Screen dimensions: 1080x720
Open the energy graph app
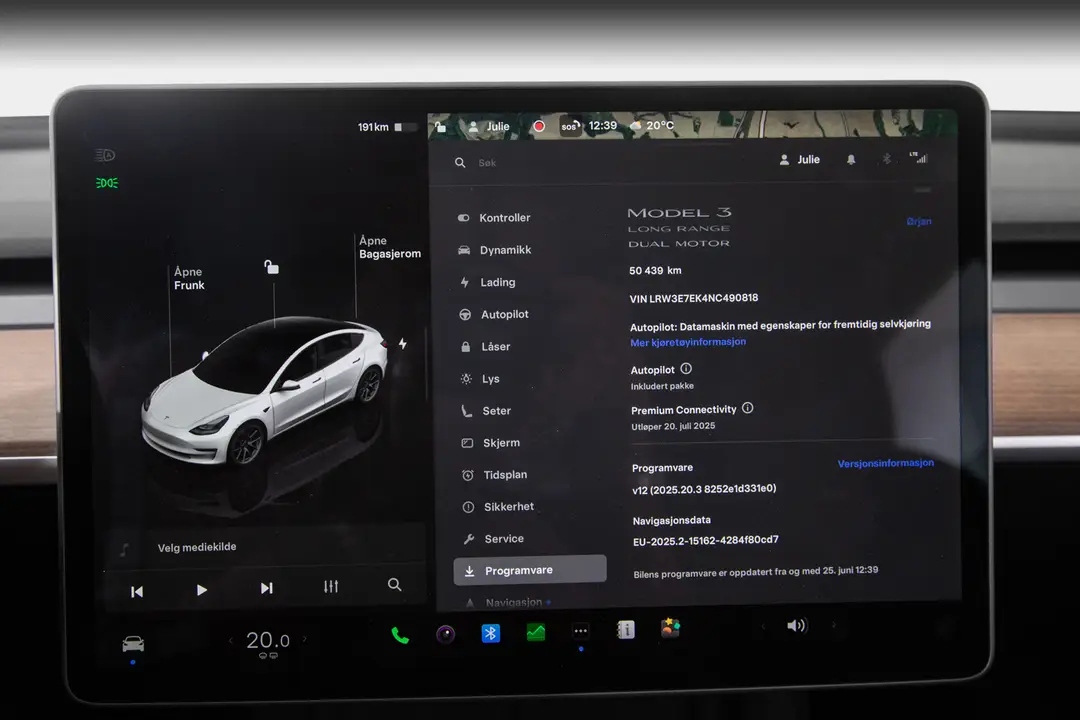click(x=535, y=632)
